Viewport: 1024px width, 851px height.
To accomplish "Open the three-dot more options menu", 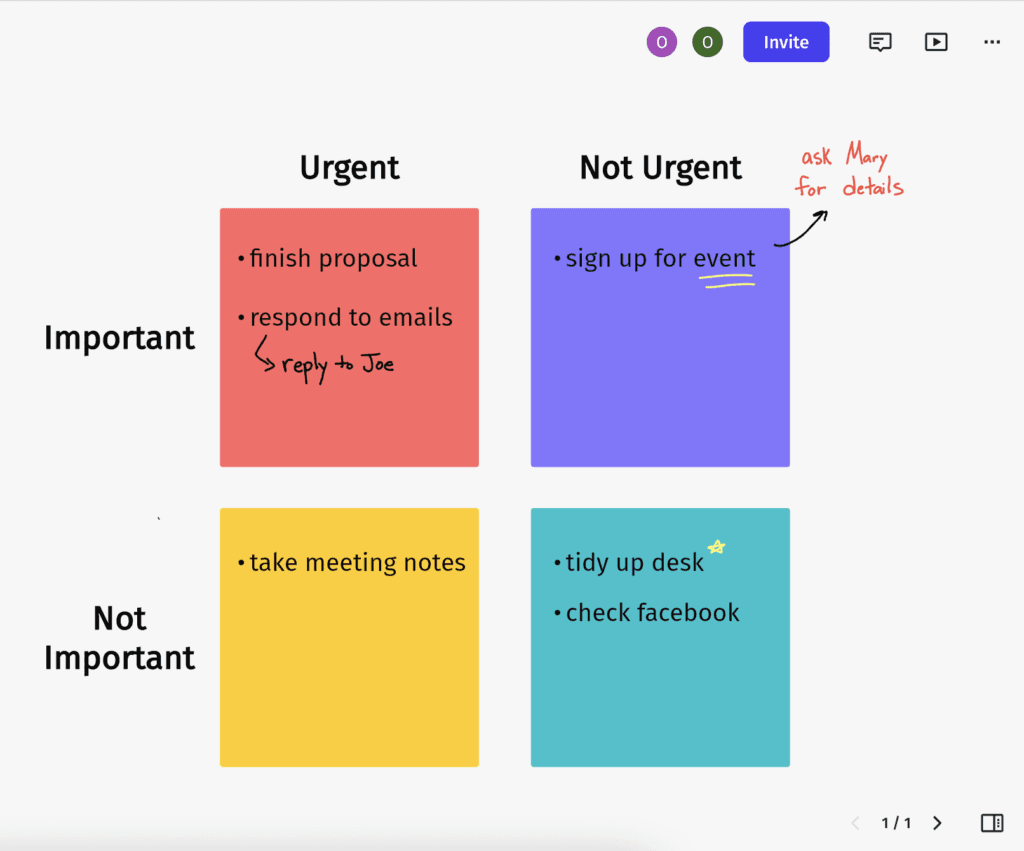I will click(x=992, y=42).
